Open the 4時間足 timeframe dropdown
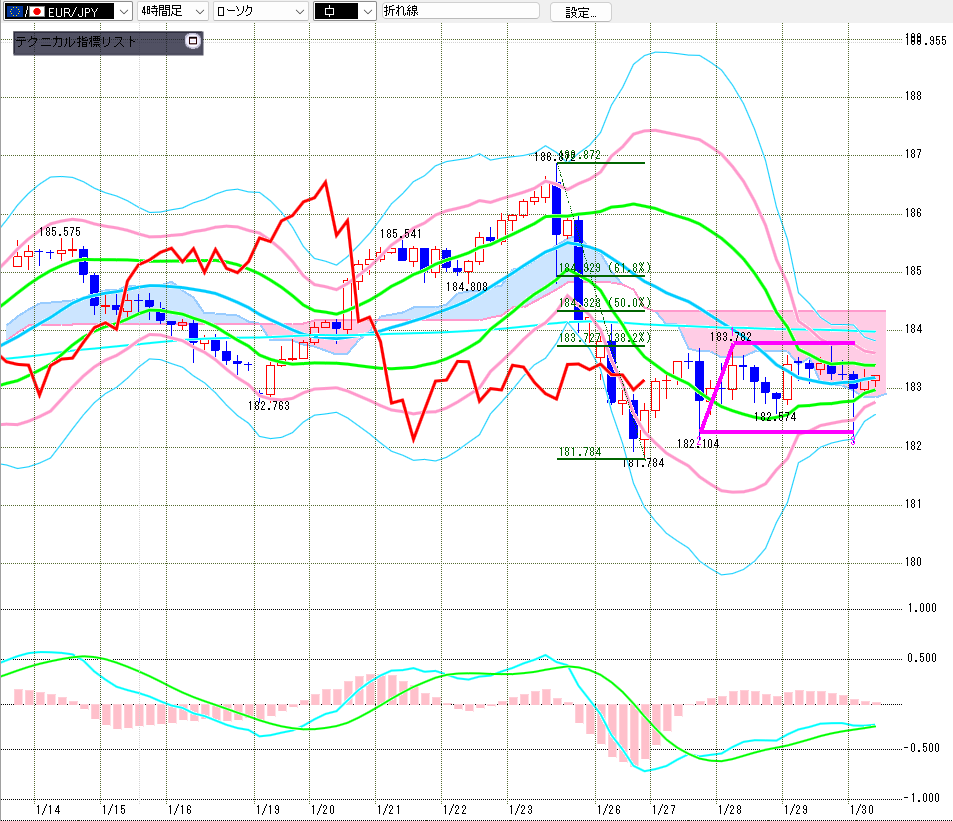Viewport: 953px width, 821px height. click(198, 11)
